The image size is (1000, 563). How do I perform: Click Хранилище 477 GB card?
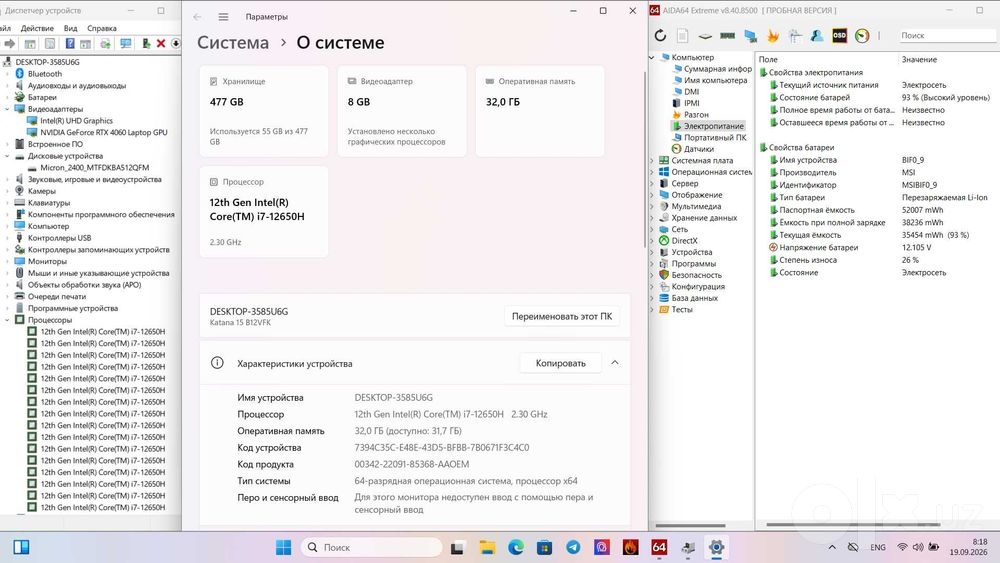264,111
